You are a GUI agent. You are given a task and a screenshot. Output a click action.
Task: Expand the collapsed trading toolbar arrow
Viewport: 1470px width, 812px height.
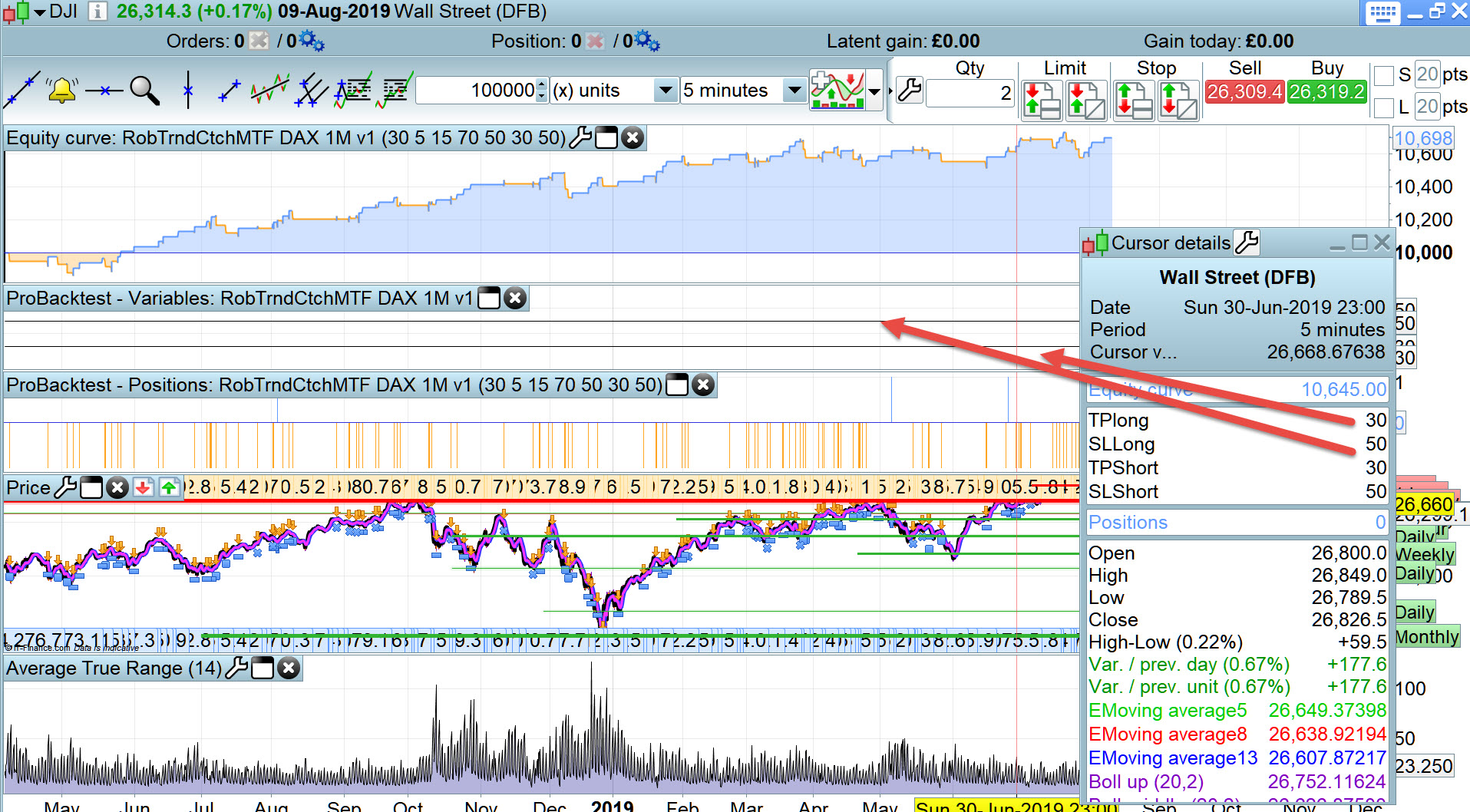(890, 91)
